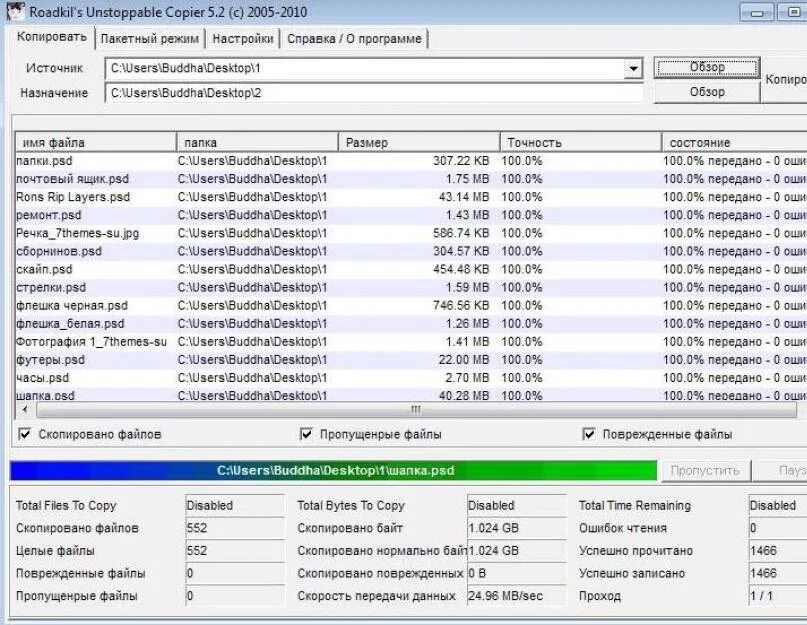807x625 pixels.
Task: Select the футеры.psd file row
Action: click(411, 360)
